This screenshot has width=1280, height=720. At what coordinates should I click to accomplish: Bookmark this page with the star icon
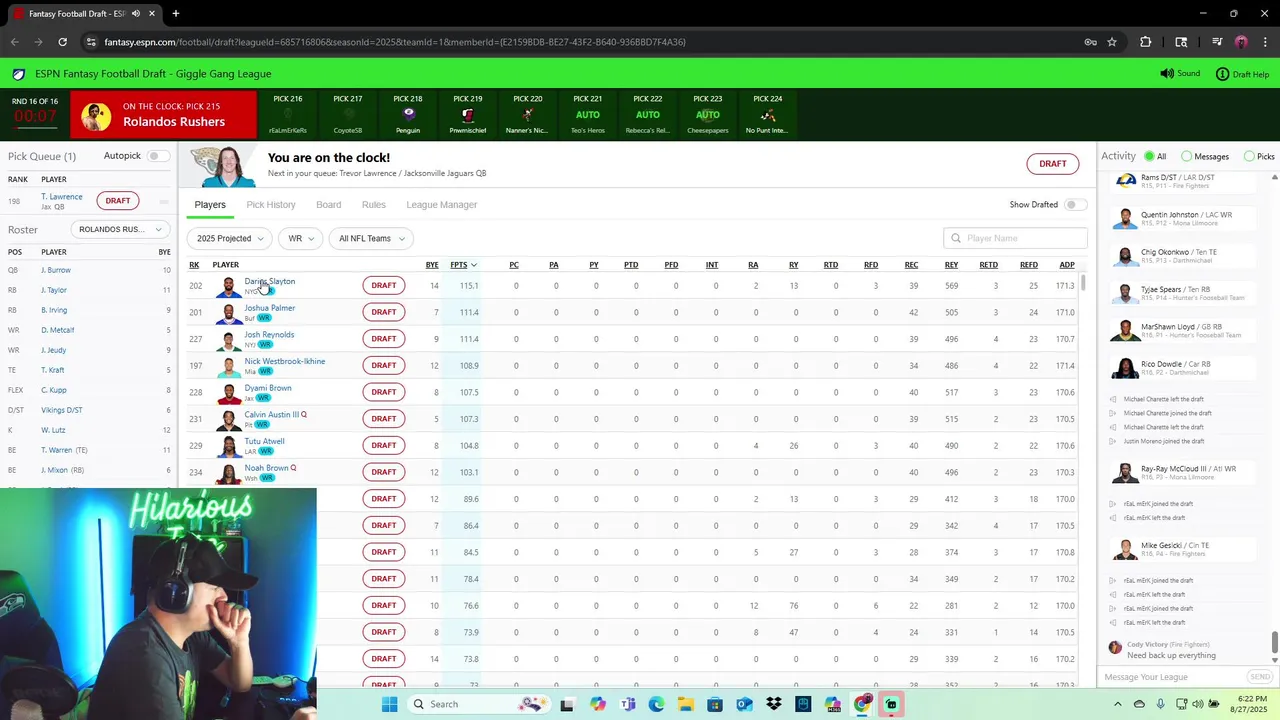1112,42
